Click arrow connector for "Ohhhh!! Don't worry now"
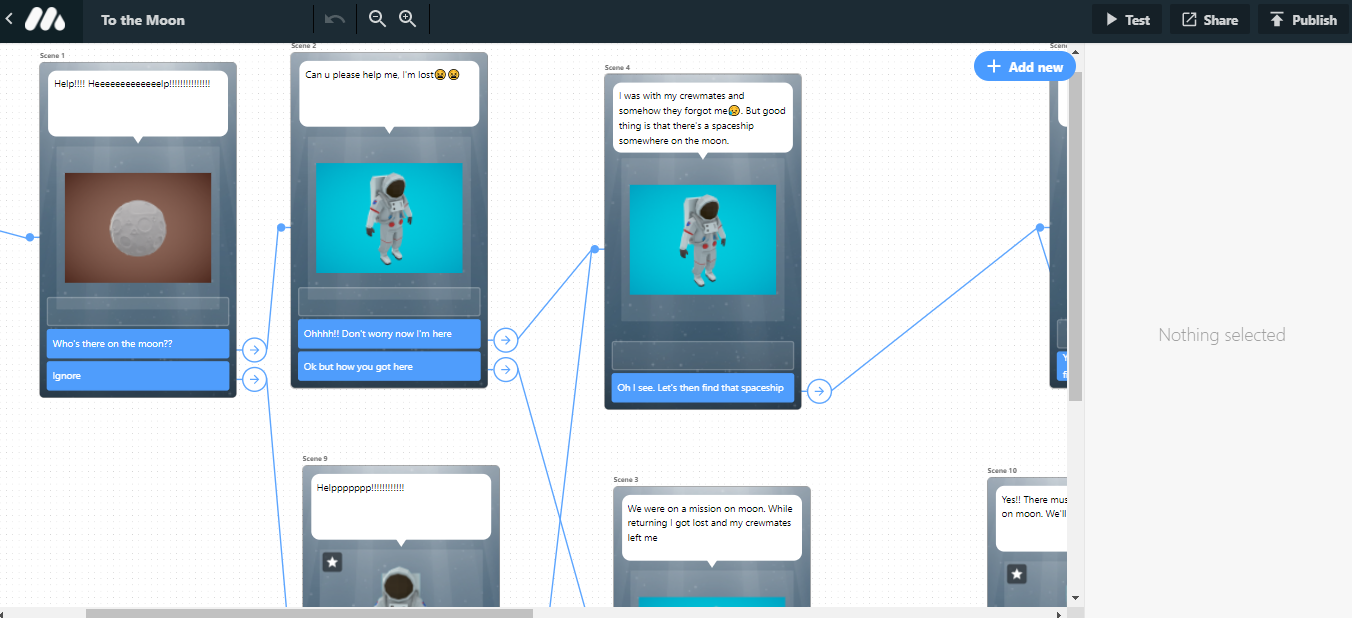Viewport: 1352px width, 618px height. coord(506,340)
